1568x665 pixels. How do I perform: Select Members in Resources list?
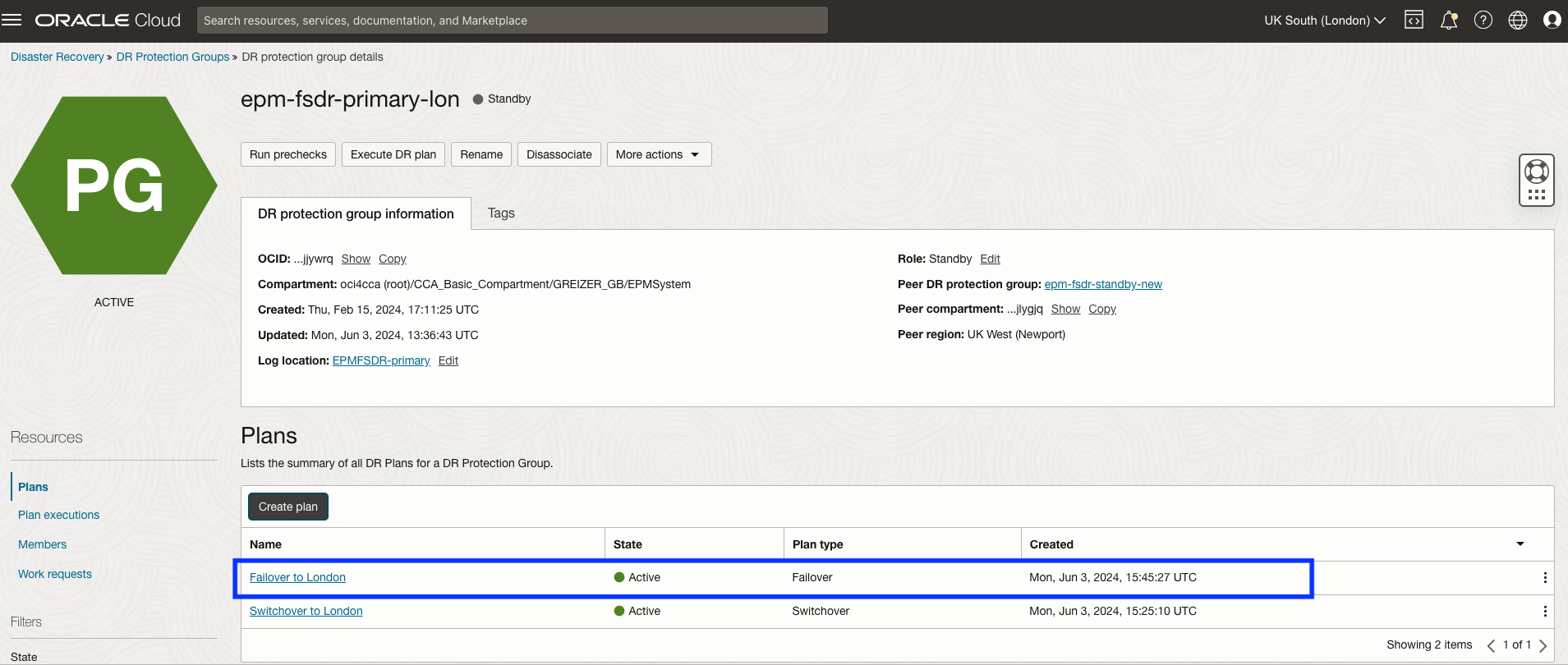[x=43, y=544]
